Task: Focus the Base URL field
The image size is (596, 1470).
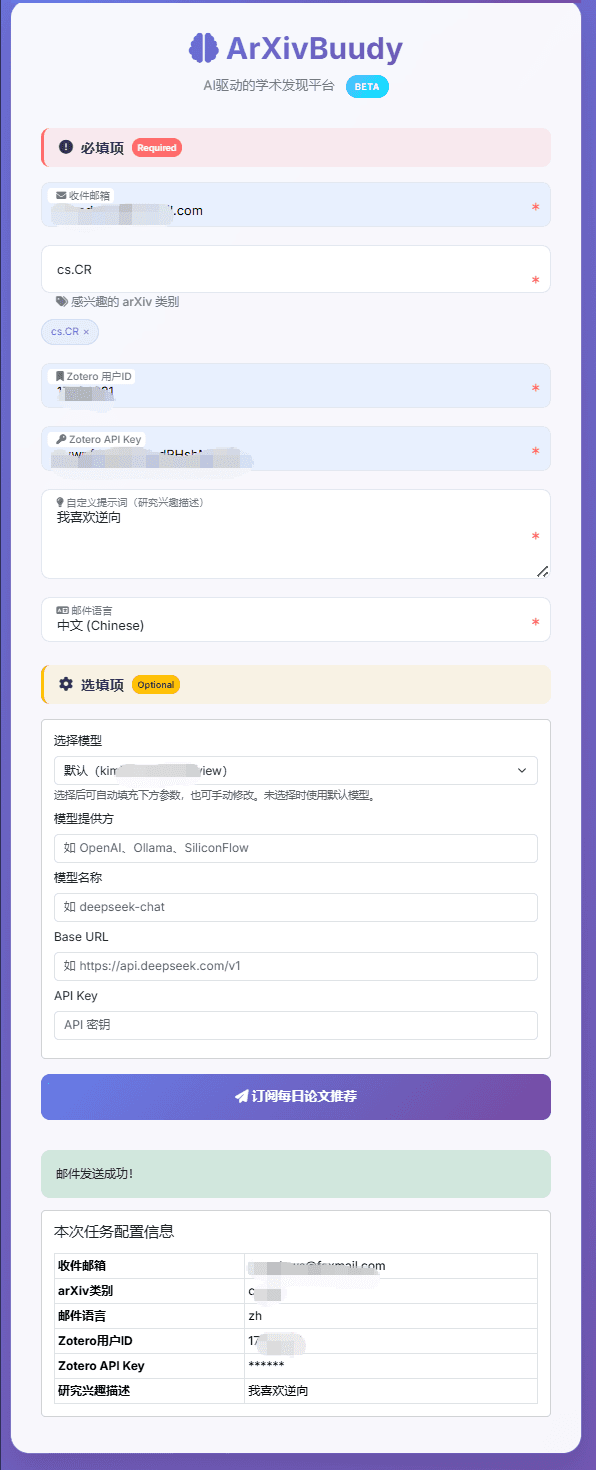Action: point(296,966)
